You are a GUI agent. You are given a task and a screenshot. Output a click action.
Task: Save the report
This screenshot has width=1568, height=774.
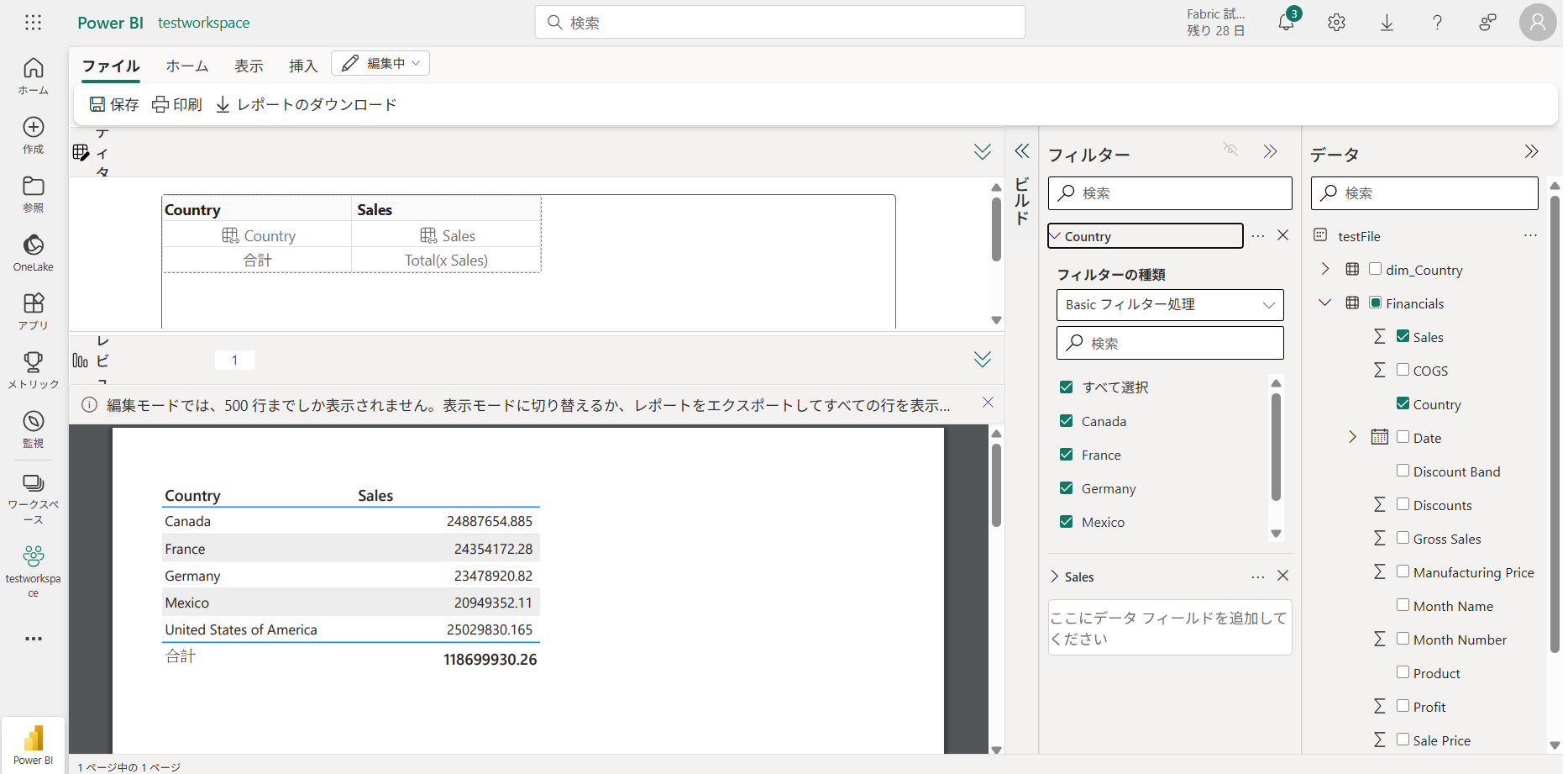point(114,104)
